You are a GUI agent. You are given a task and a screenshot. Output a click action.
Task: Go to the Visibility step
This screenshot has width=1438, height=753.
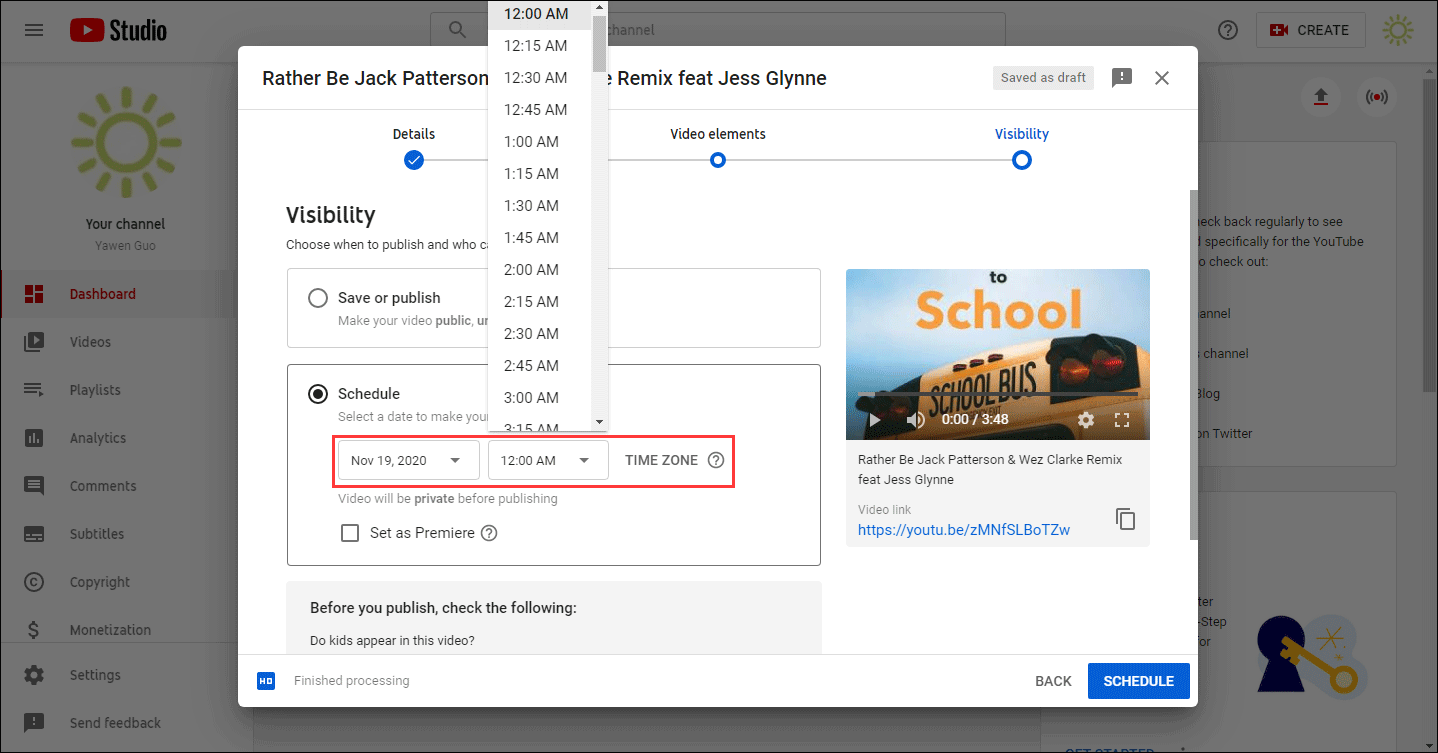[1021, 147]
